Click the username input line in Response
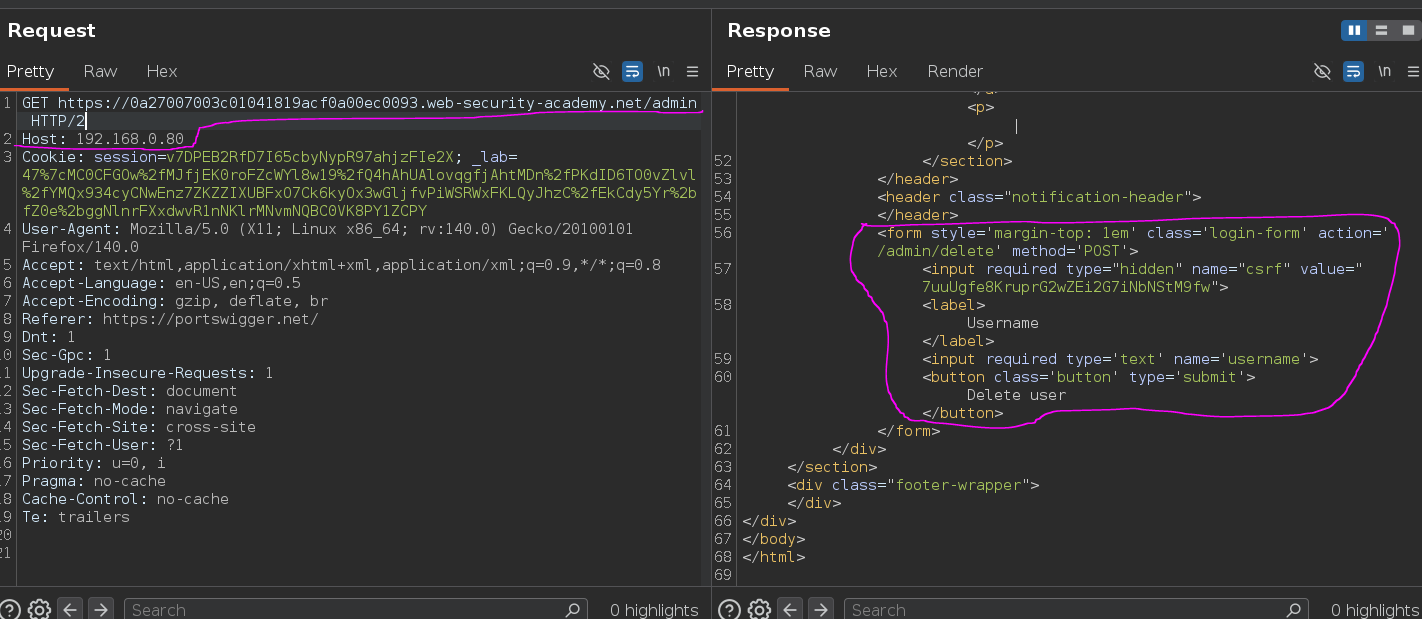This screenshot has width=1422, height=619. click(x=1120, y=359)
